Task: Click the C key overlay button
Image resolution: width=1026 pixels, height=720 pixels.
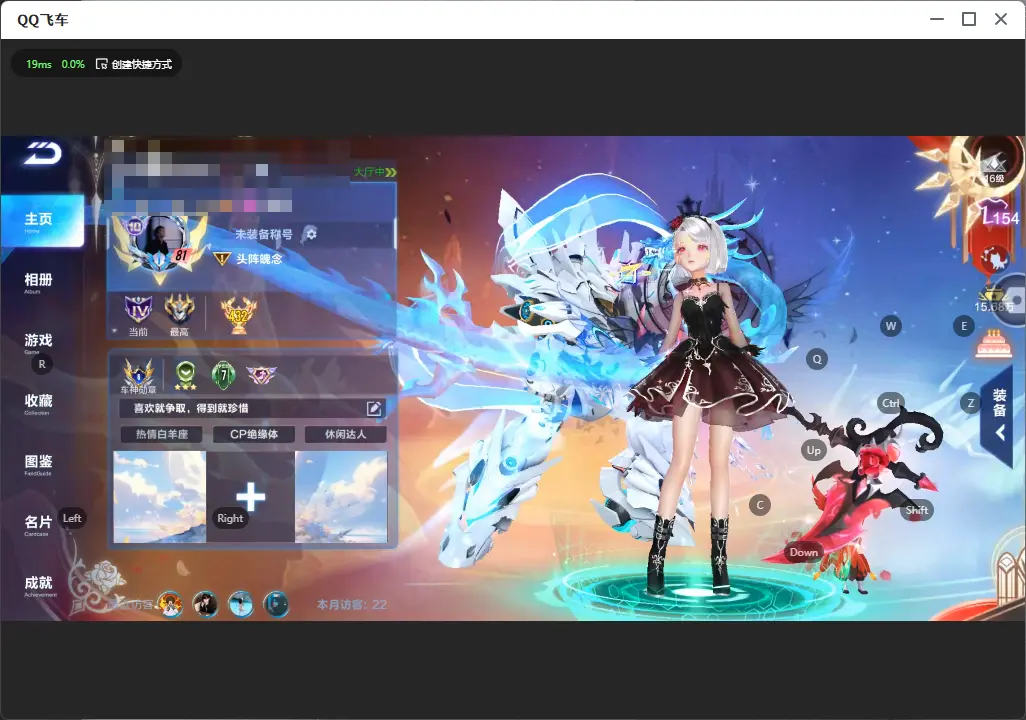Action: tap(760, 505)
